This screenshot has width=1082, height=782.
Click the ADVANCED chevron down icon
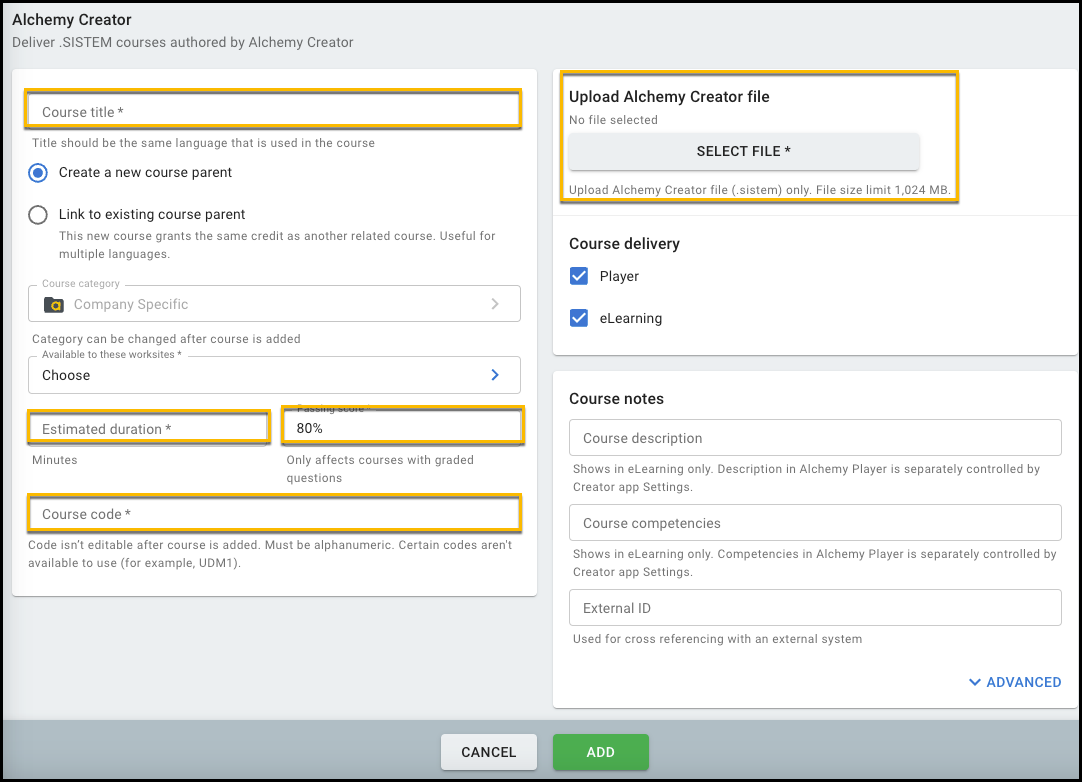pos(974,682)
